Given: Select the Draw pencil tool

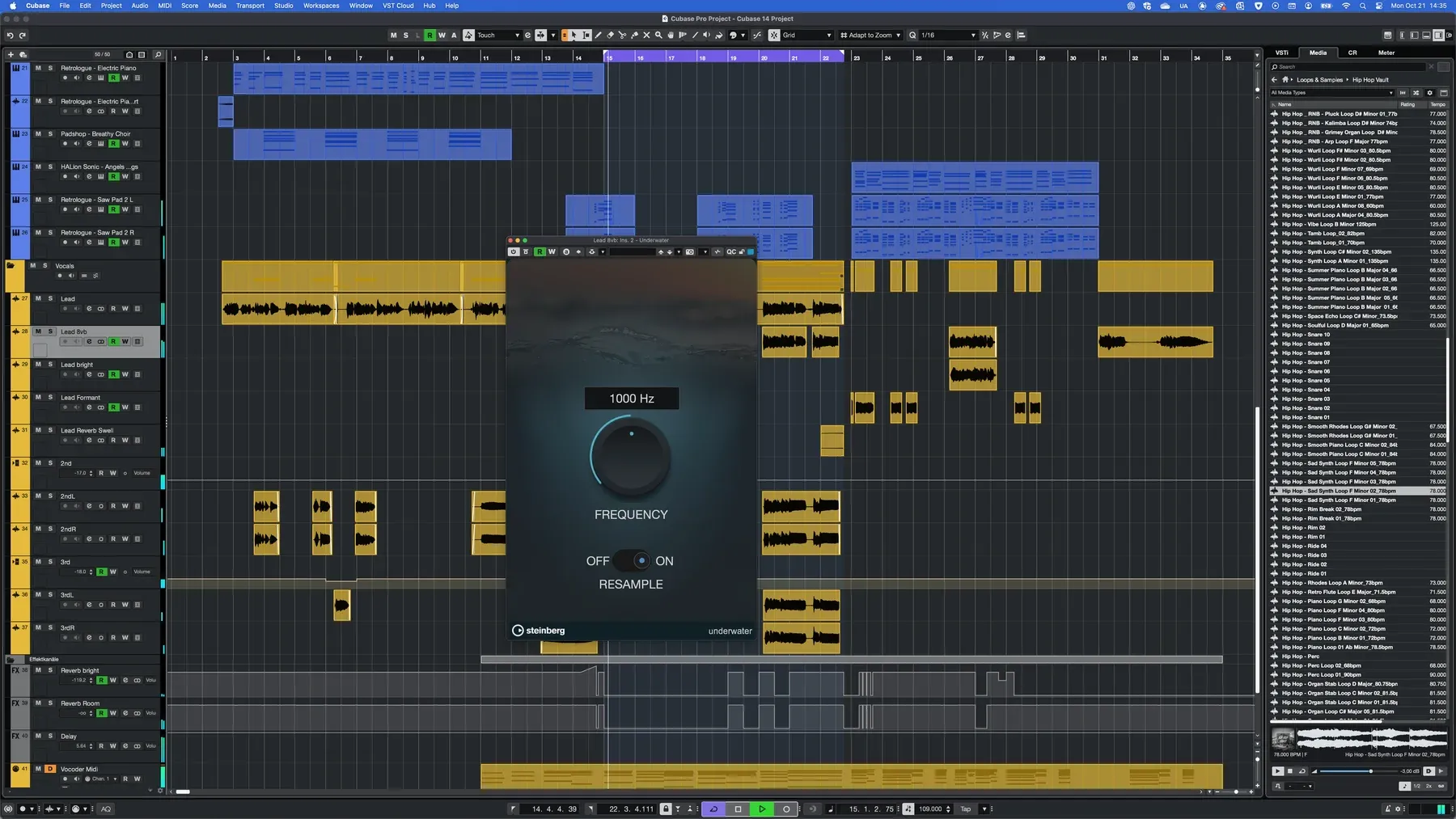Looking at the screenshot, I should [599, 35].
